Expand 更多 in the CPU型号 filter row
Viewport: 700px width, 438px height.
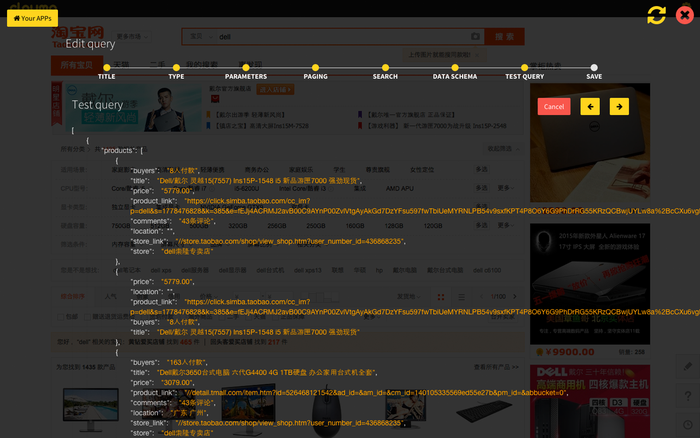[x=505, y=188]
